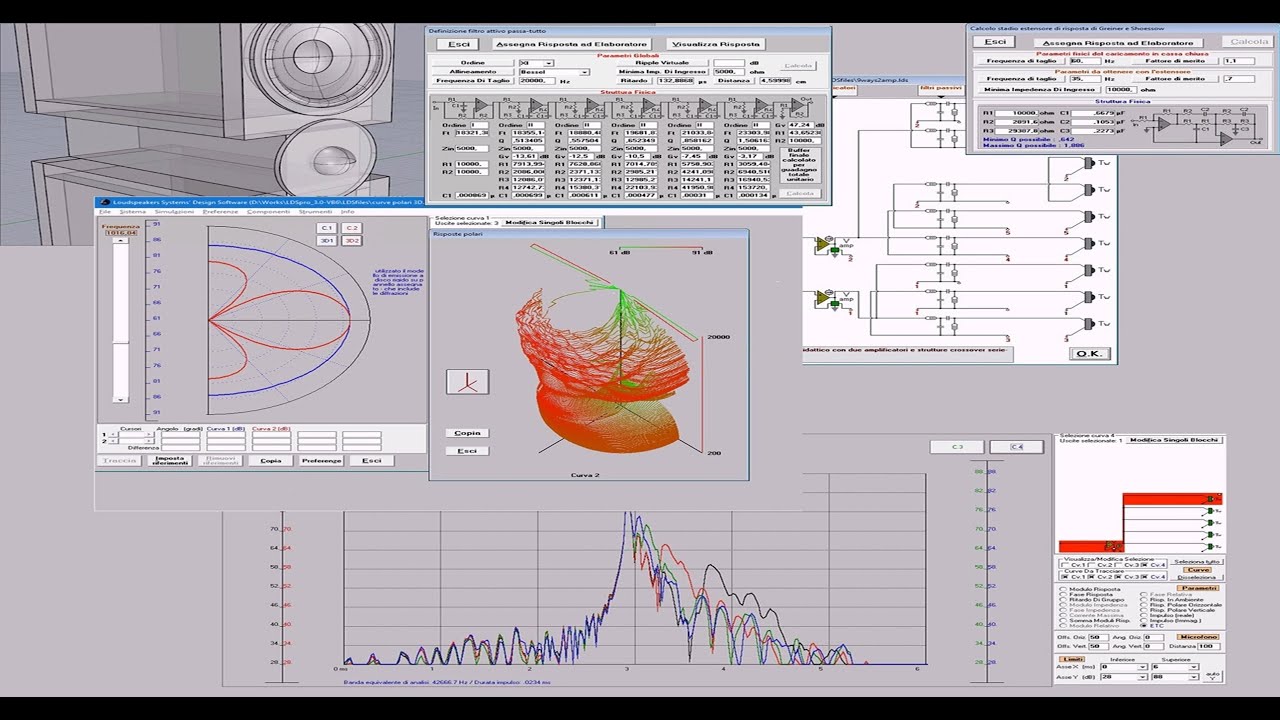Click the Distanza field showing 100
Viewport: 1280px width, 720px height.
tap(1208, 646)
